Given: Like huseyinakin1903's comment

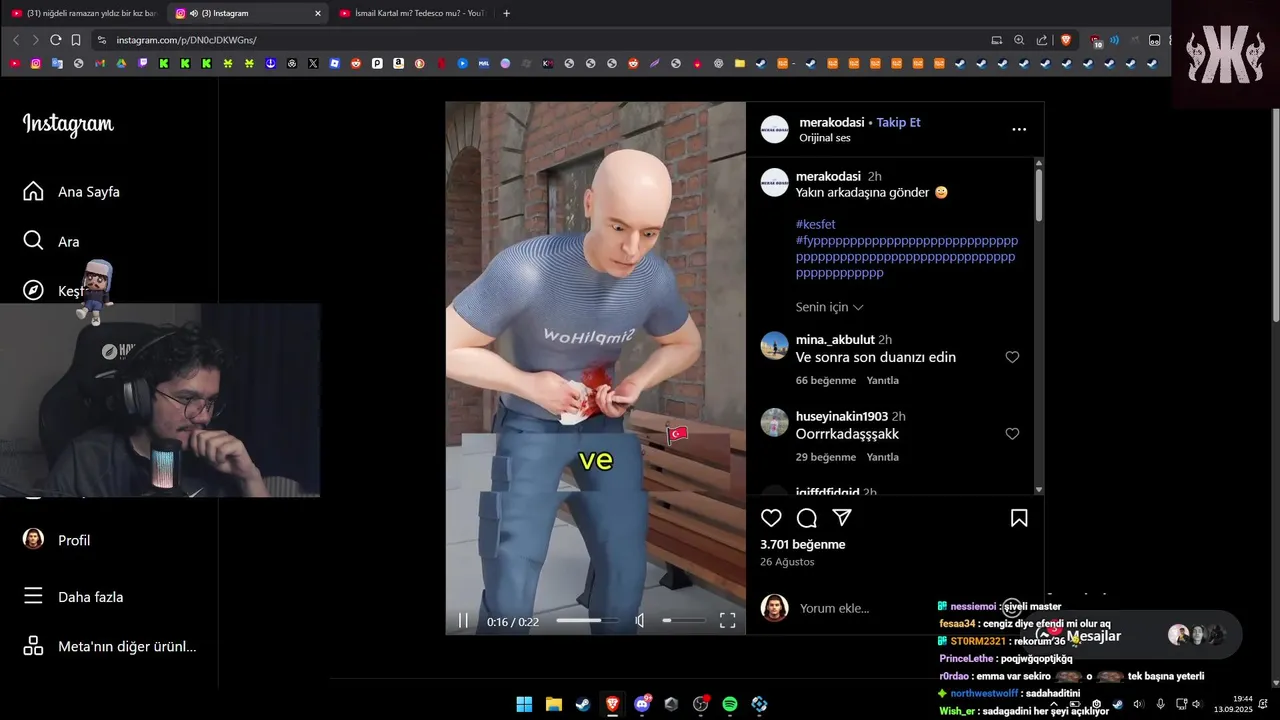Looking at the screenshot, I should (x=1012, y=434).
